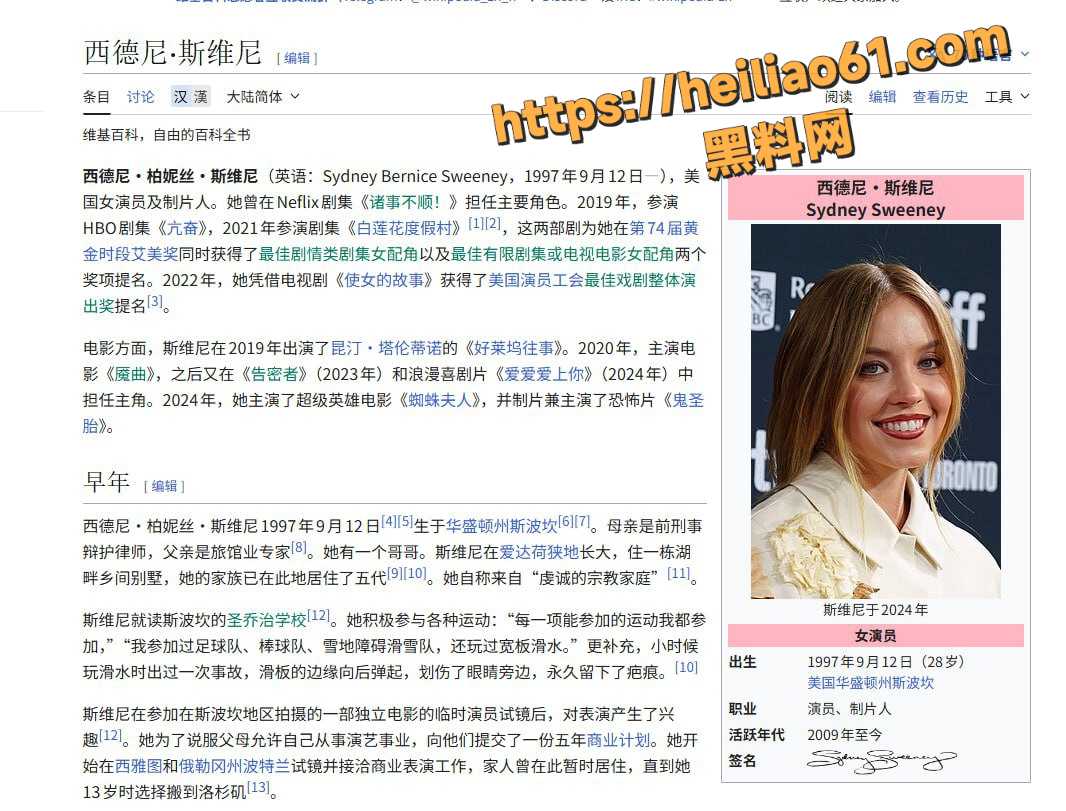Follow the 亢奋 HBO series link

(182, 228)
